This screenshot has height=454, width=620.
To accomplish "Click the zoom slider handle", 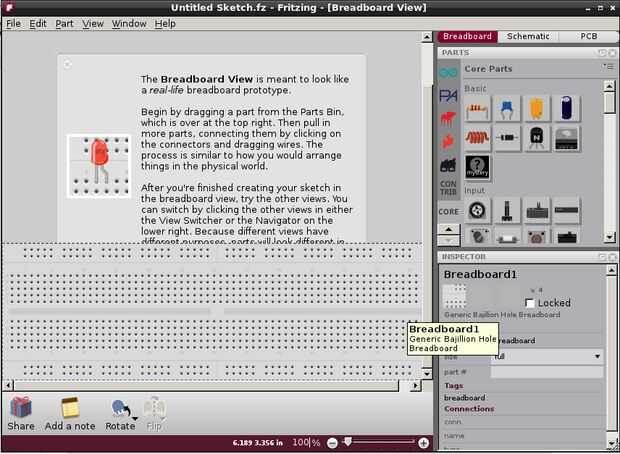I will click(348, 441).
